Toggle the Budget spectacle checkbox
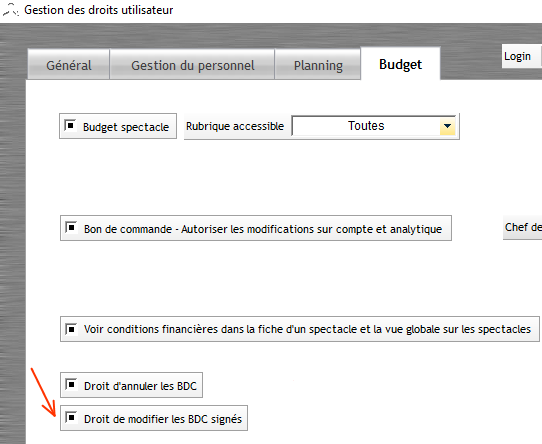Image resolution: width=542 pixels, height=444 pixels. (70, 125)
